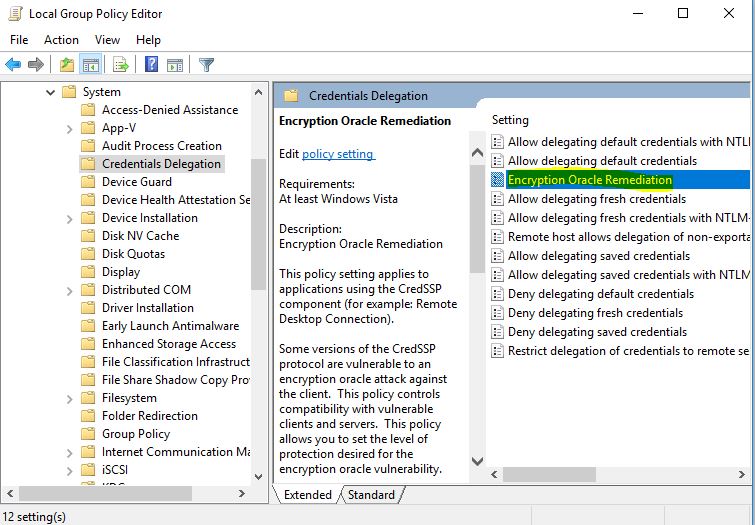Switch to the Standard tab
The height and width of the screenshot is (525, 755).
click(x=371, y=495)
